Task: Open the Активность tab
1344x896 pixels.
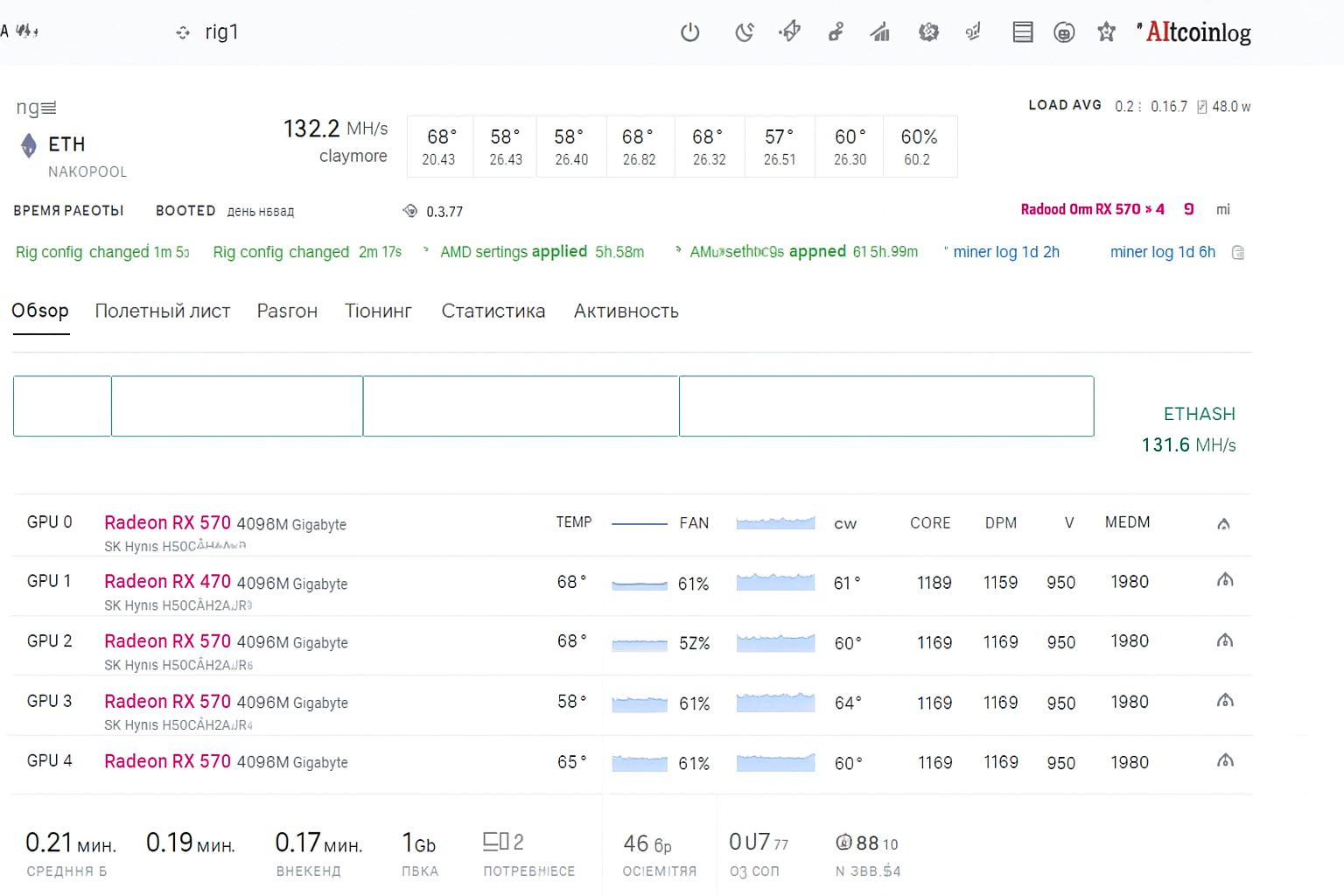Action: coord(626,311)
